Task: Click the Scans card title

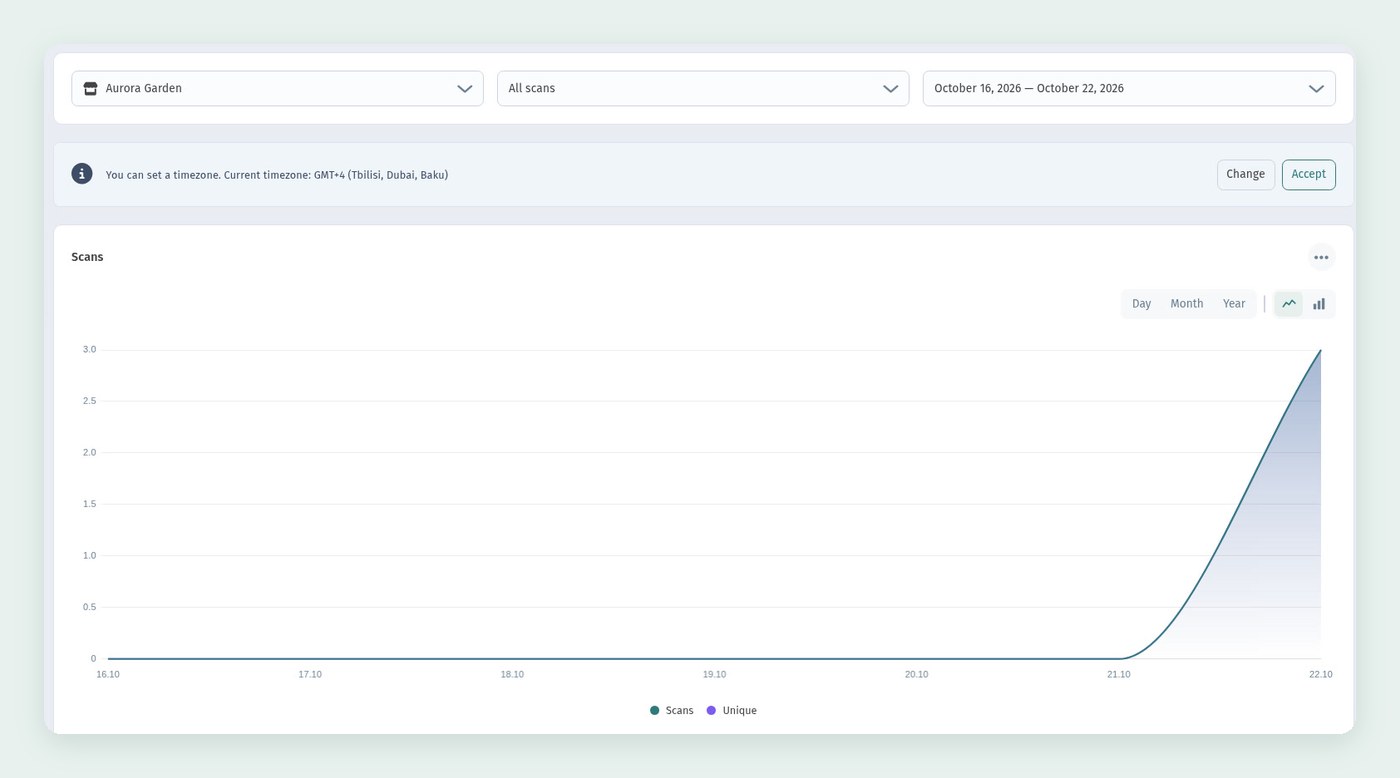Action: click(x=87, y=257)
